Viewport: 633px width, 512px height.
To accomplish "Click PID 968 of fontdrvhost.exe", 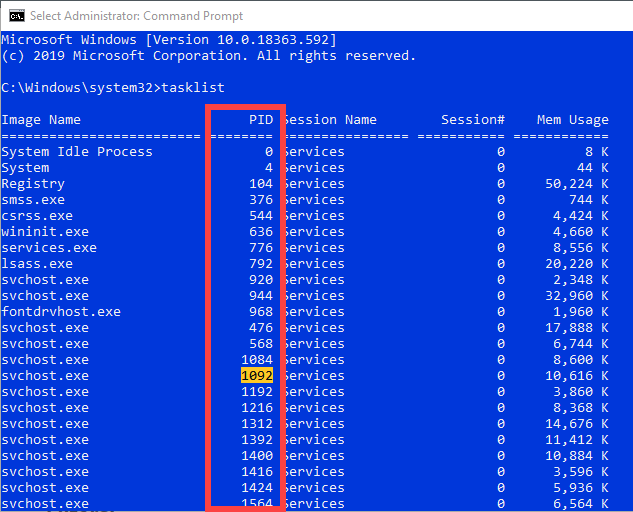I will (x=261, y=312).
